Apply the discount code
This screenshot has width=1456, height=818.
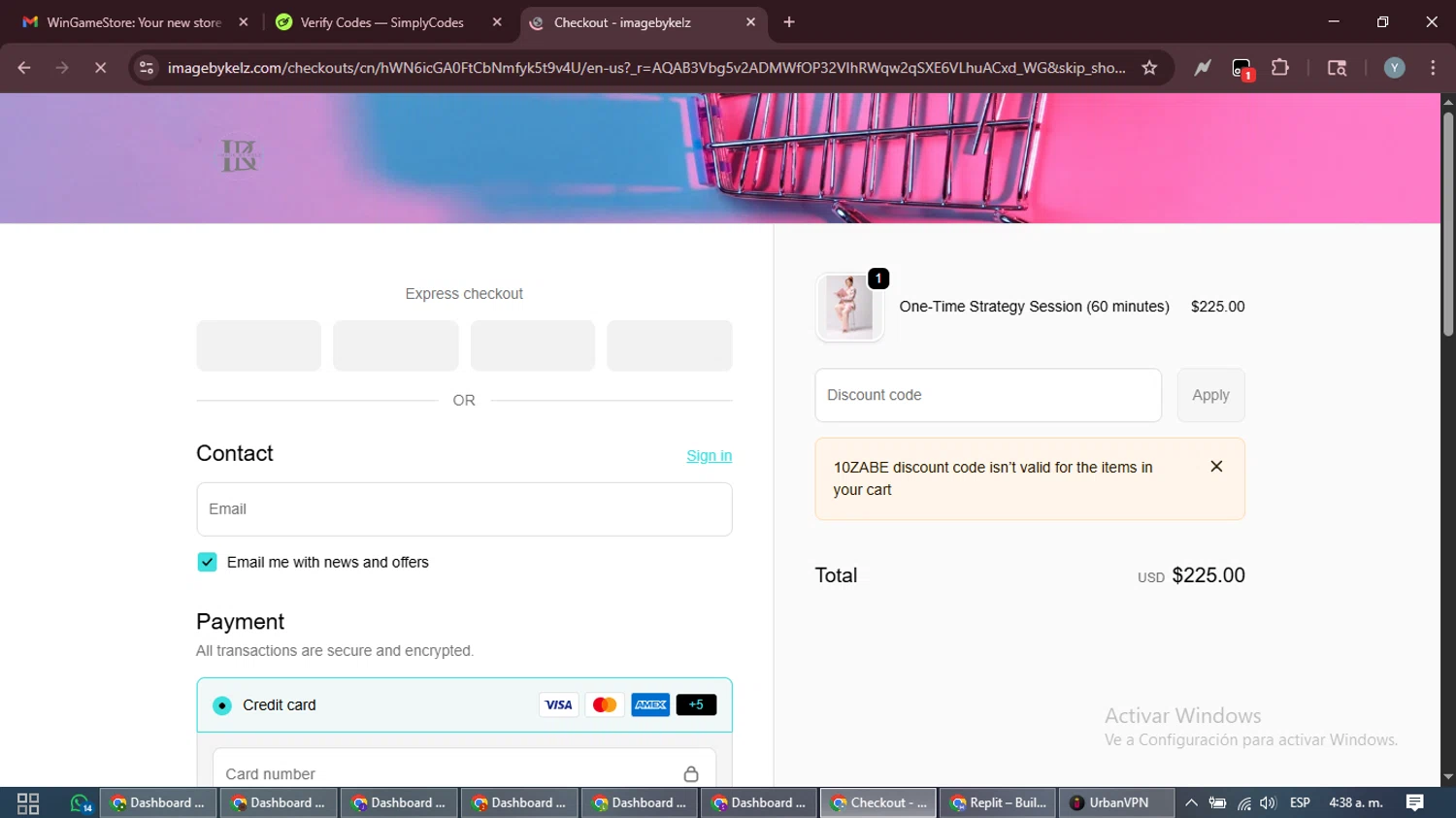coord(1210,395)
